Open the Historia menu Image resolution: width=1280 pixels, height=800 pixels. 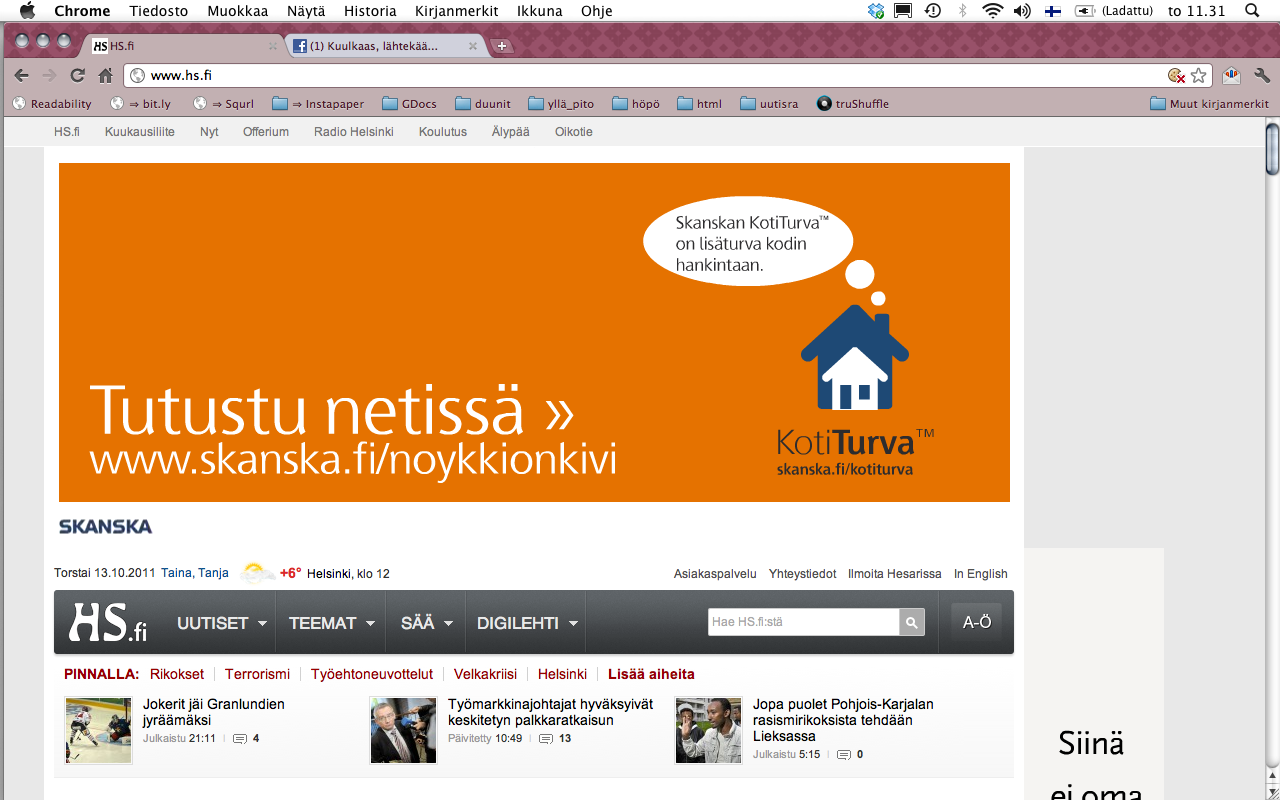(370, 11)
